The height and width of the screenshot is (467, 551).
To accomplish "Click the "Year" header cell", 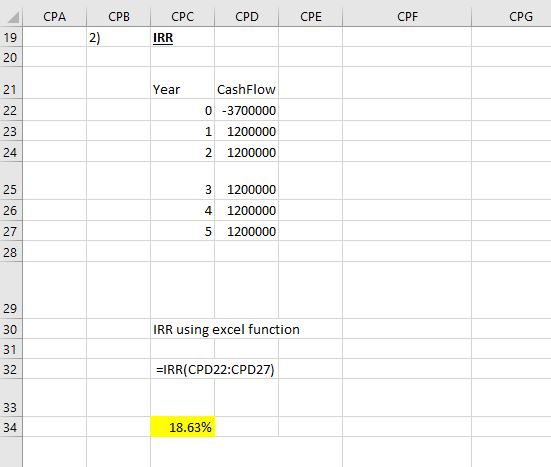I will click(x=182, y=83).
